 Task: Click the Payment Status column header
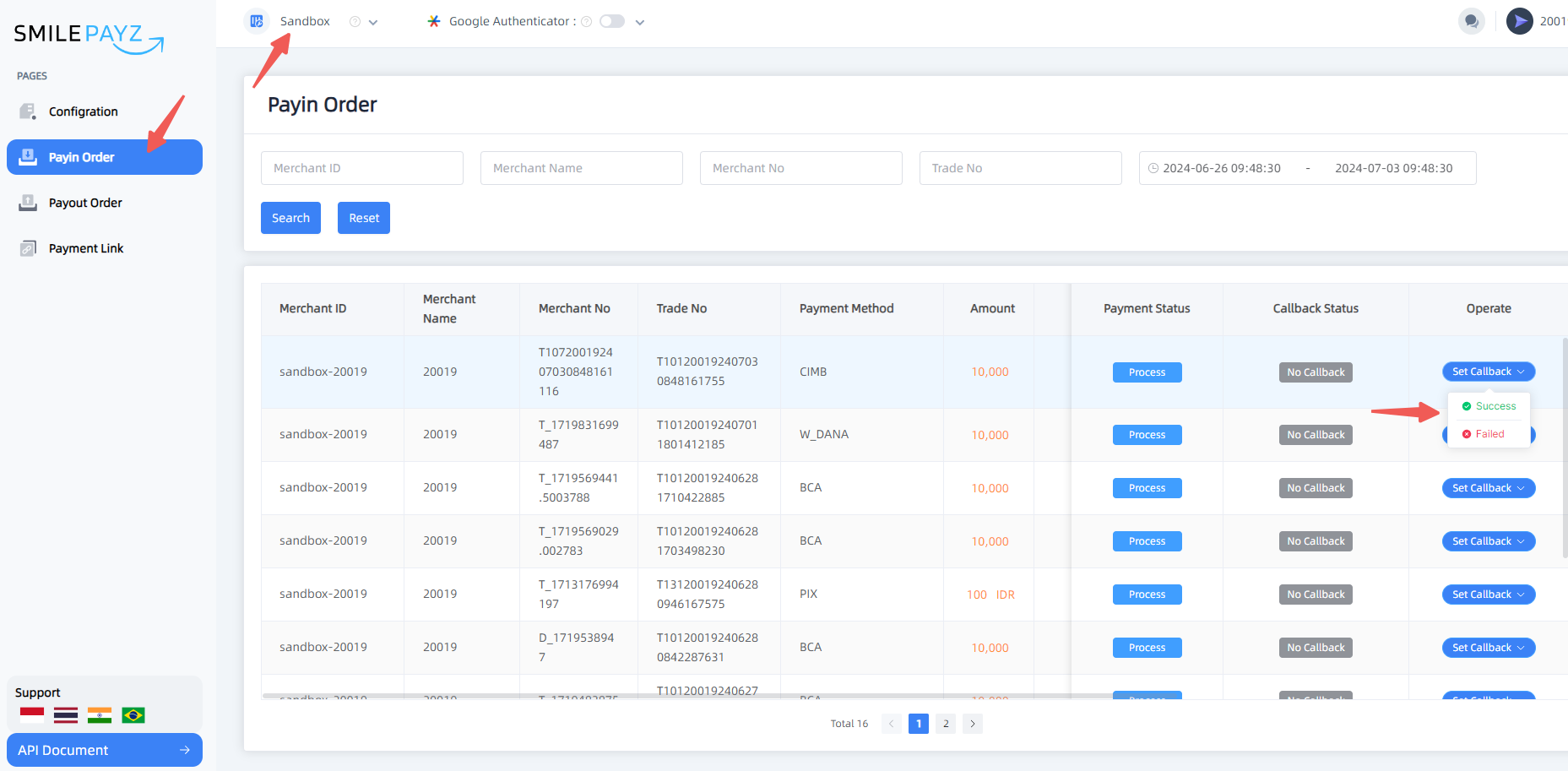point(1147,308)
